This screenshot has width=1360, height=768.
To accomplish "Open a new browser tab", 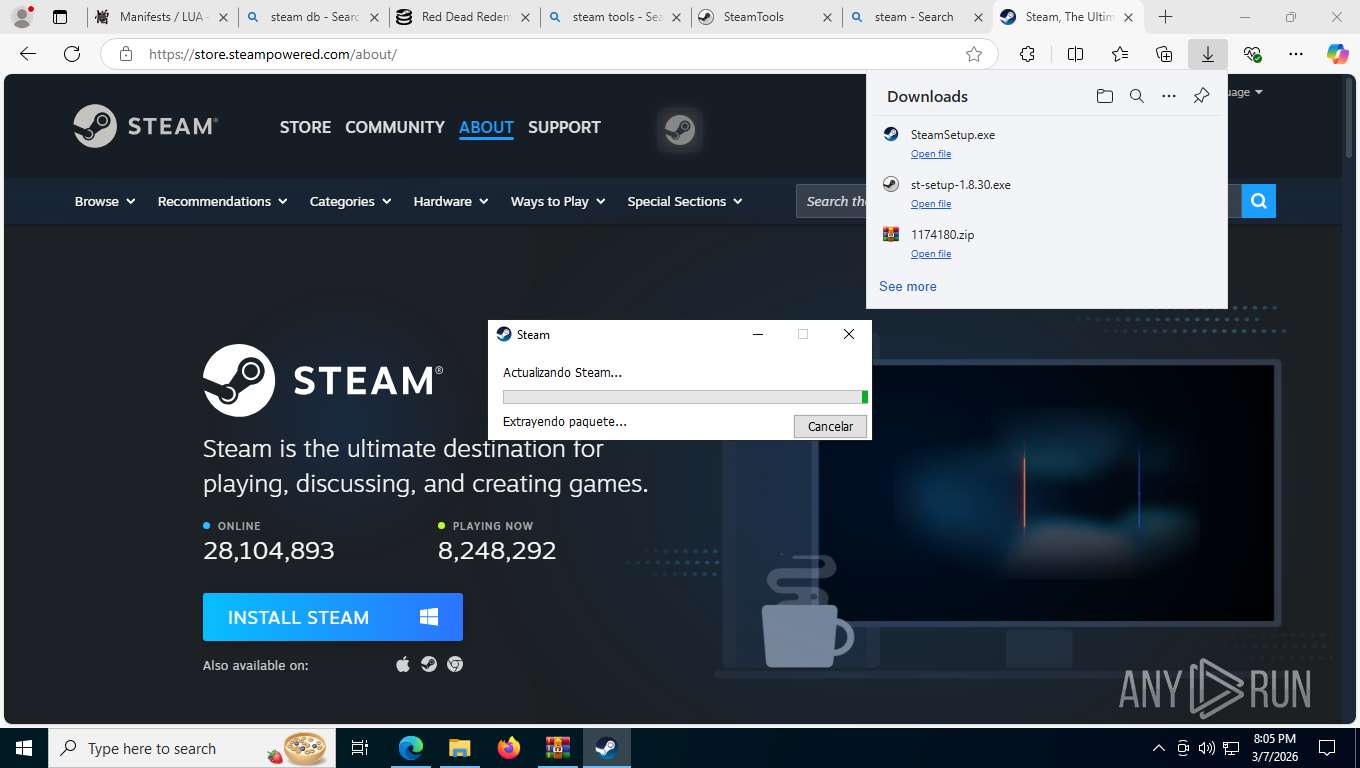I will pyautogui.click(x=1165, y=17).
